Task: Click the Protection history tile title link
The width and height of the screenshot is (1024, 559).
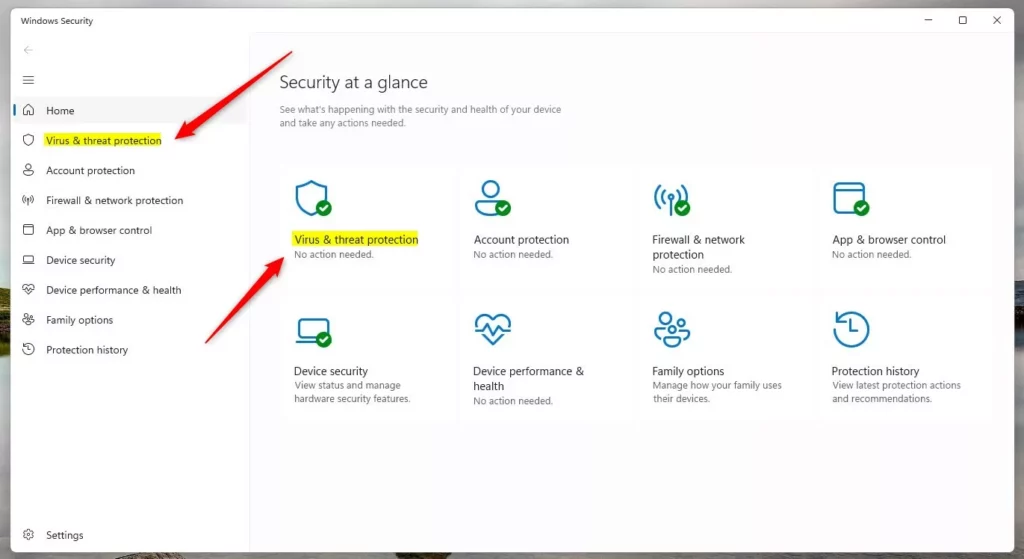Action: coord(875,371)
